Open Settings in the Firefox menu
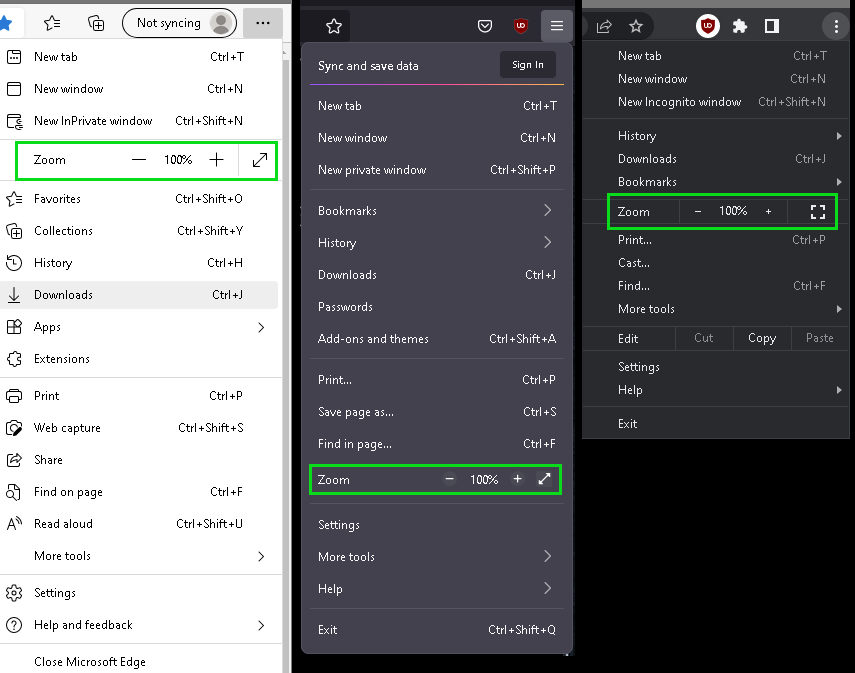Screen dimensions: 855x673 coord(436,525)
